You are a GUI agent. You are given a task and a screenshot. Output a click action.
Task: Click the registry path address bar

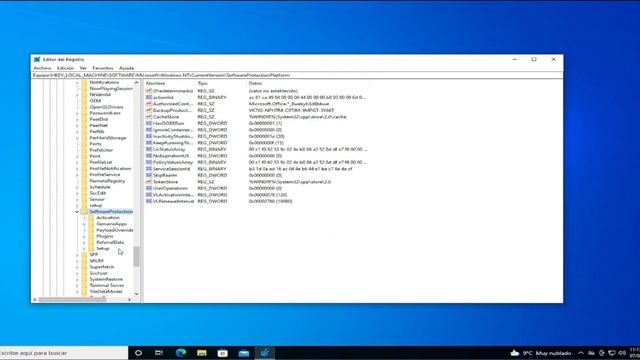(x=297, y=76)
